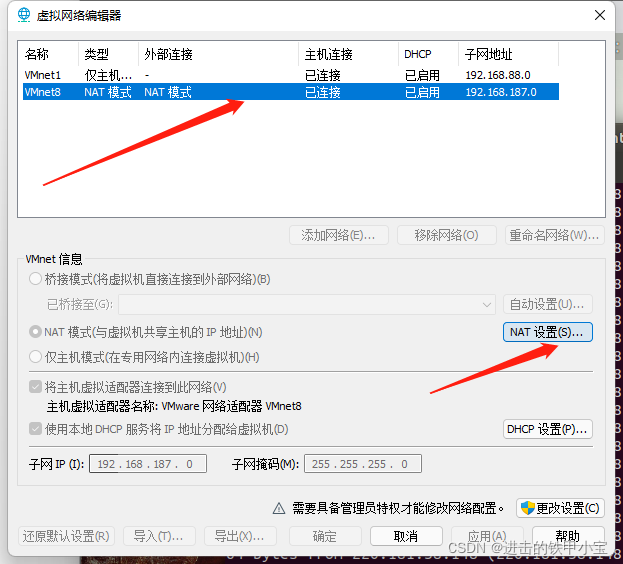Click the 重命名网络(W)... button
This screenshot has height=564, width=623.
tap(555, 235)
